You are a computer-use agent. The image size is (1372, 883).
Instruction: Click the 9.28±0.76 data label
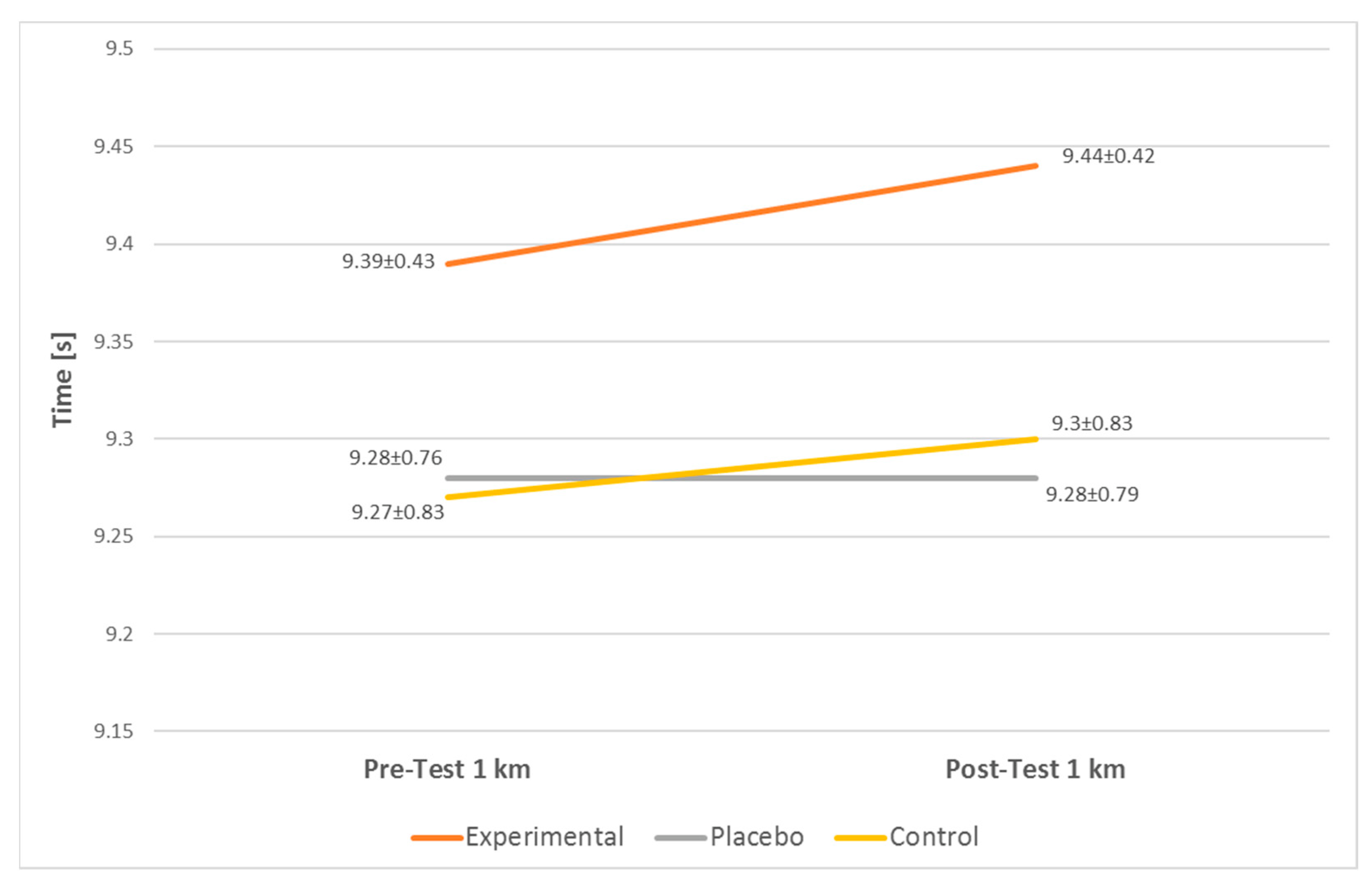pyautogui.click(x=396, y=457)
